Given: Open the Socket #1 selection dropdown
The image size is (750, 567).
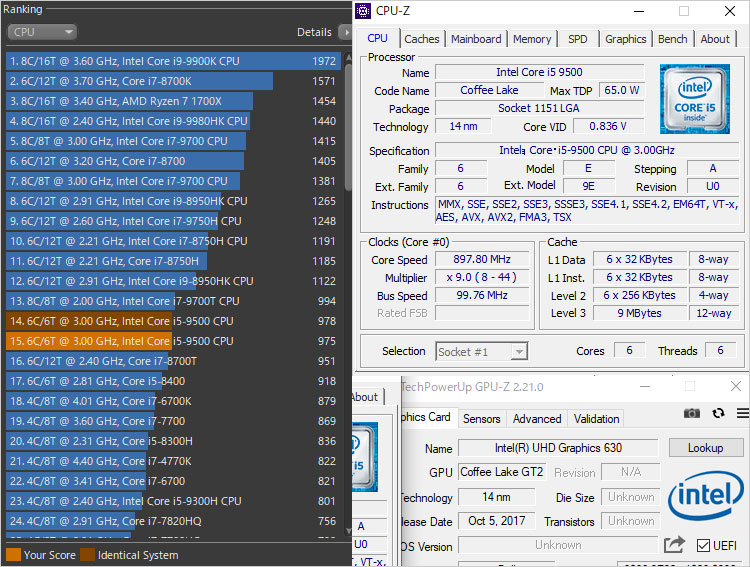Looking at the screenshot, I should click(x=482, y=352).
